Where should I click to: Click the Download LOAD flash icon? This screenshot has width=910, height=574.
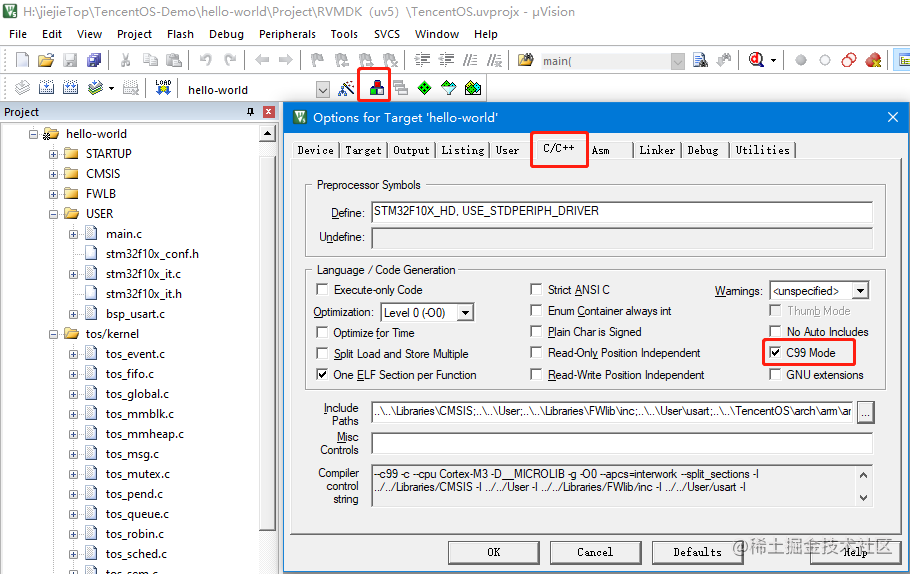[x=163, y=88]
